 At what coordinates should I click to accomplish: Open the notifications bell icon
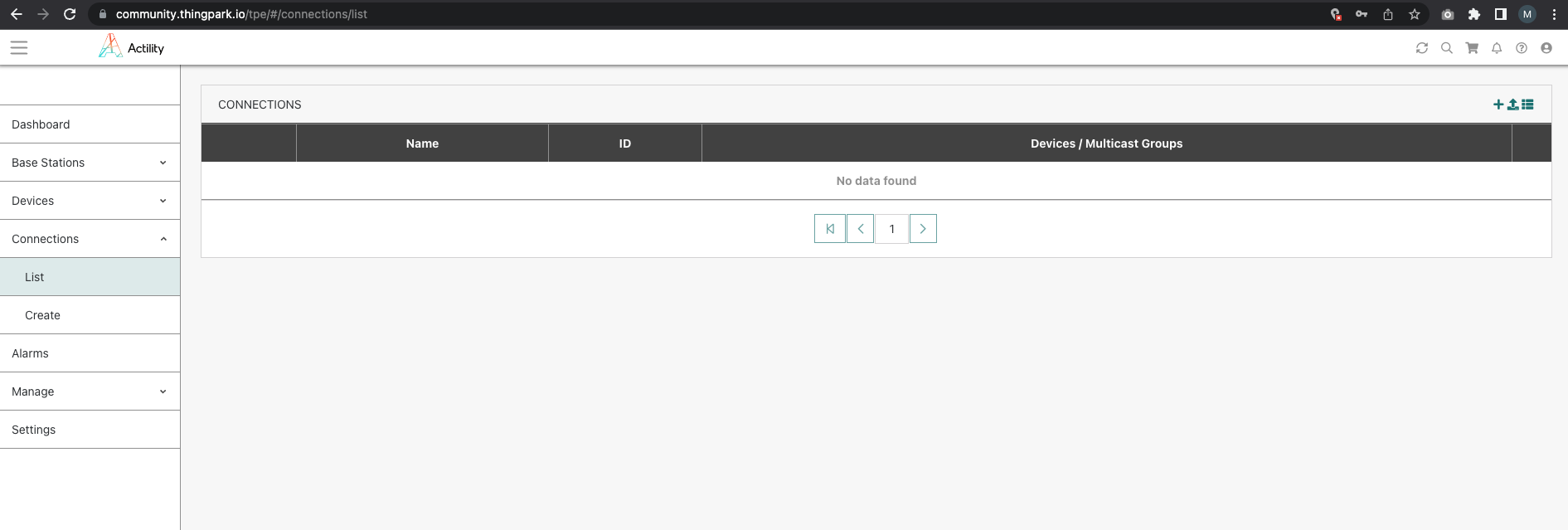tap(1497, 48)
